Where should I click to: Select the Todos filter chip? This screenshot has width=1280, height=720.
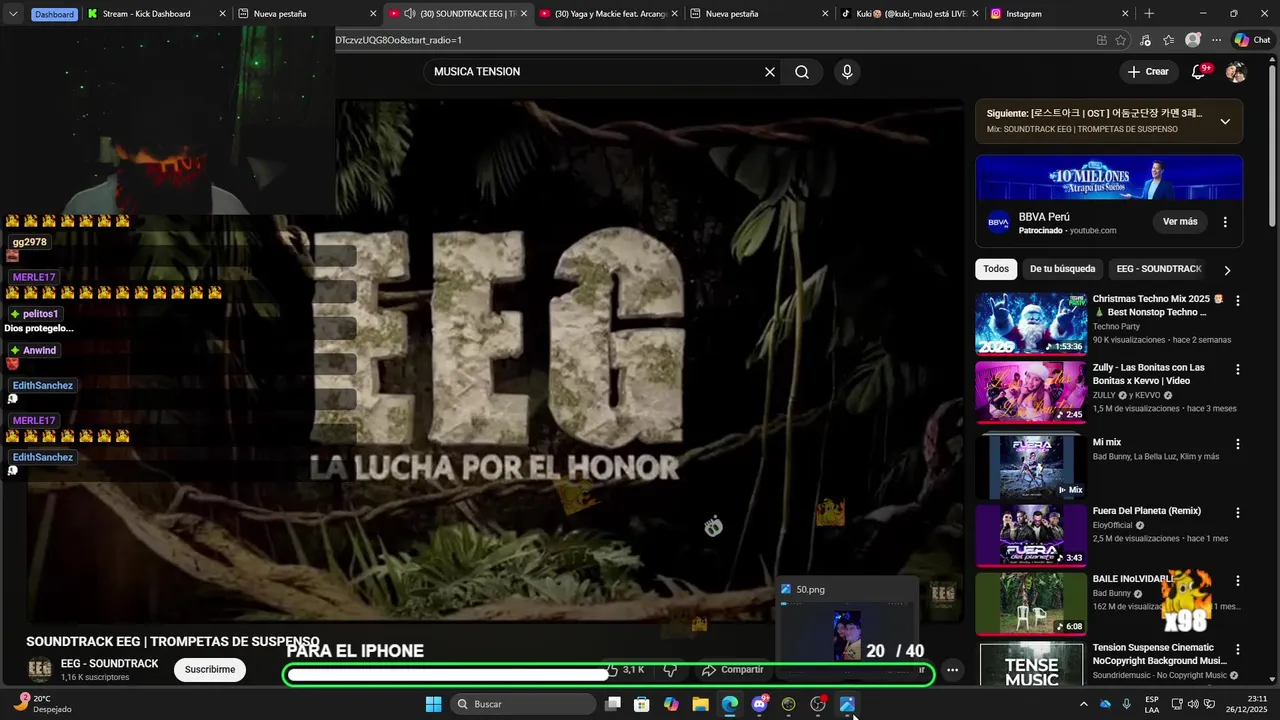click(996, 269)
